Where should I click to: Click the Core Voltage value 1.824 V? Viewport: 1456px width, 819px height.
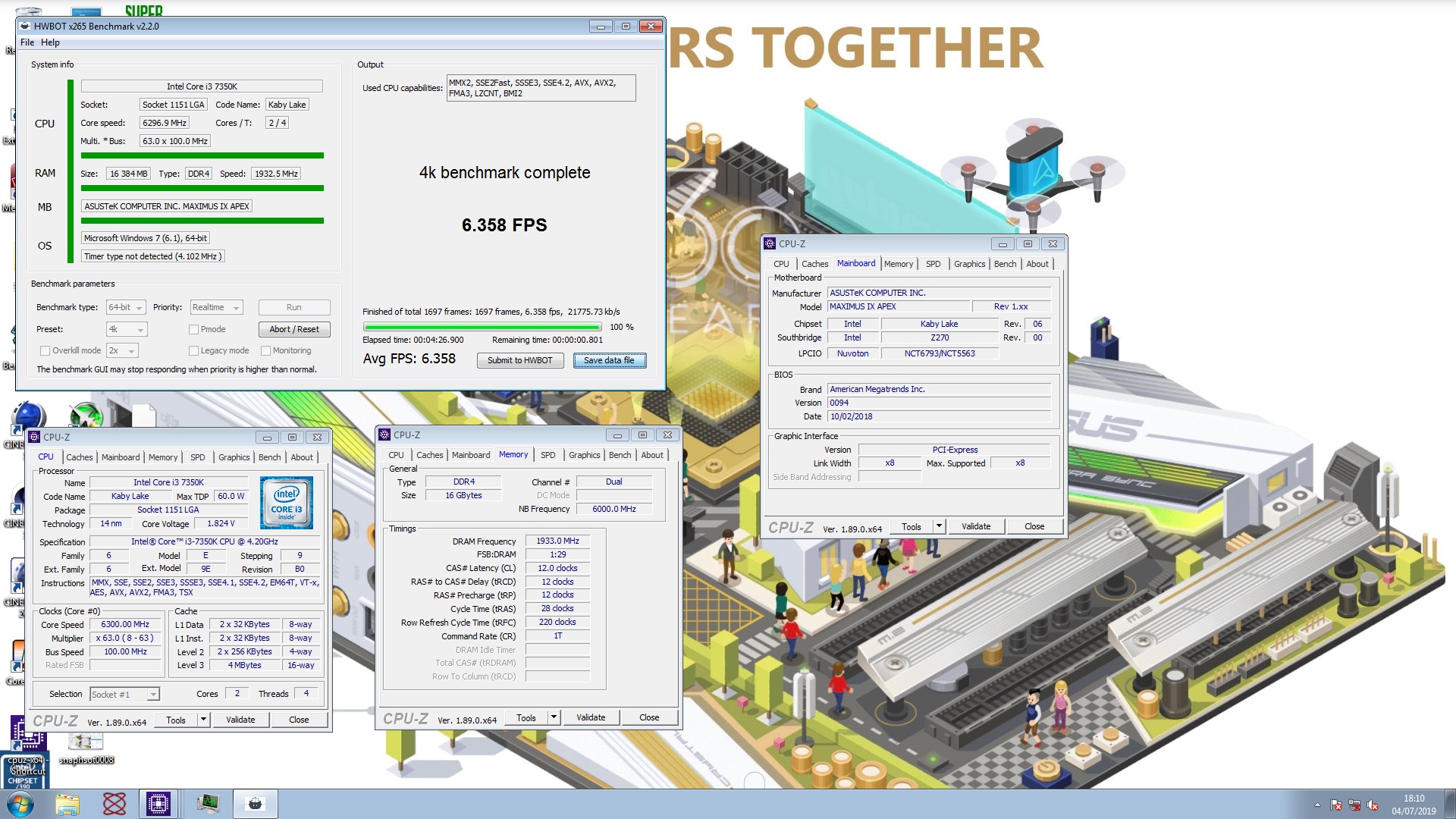pos(221,523)
